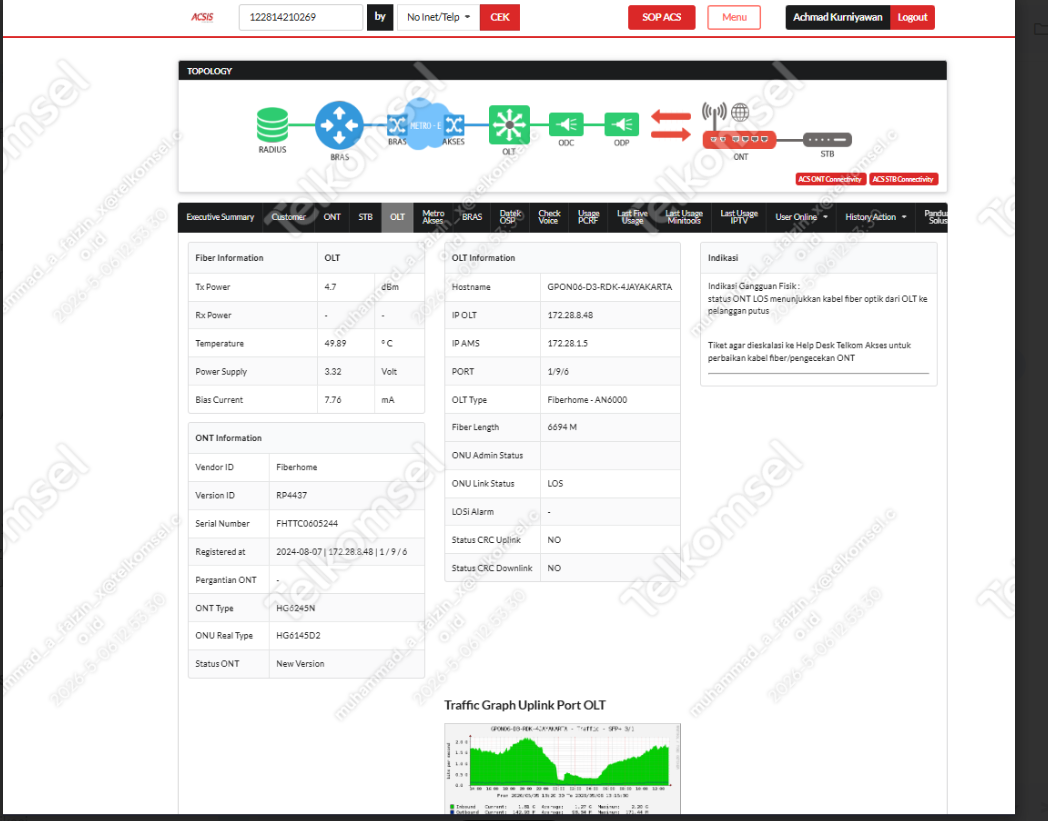Click the ACS STB Connectivity button
The image size is (1048, 821).
903,179
